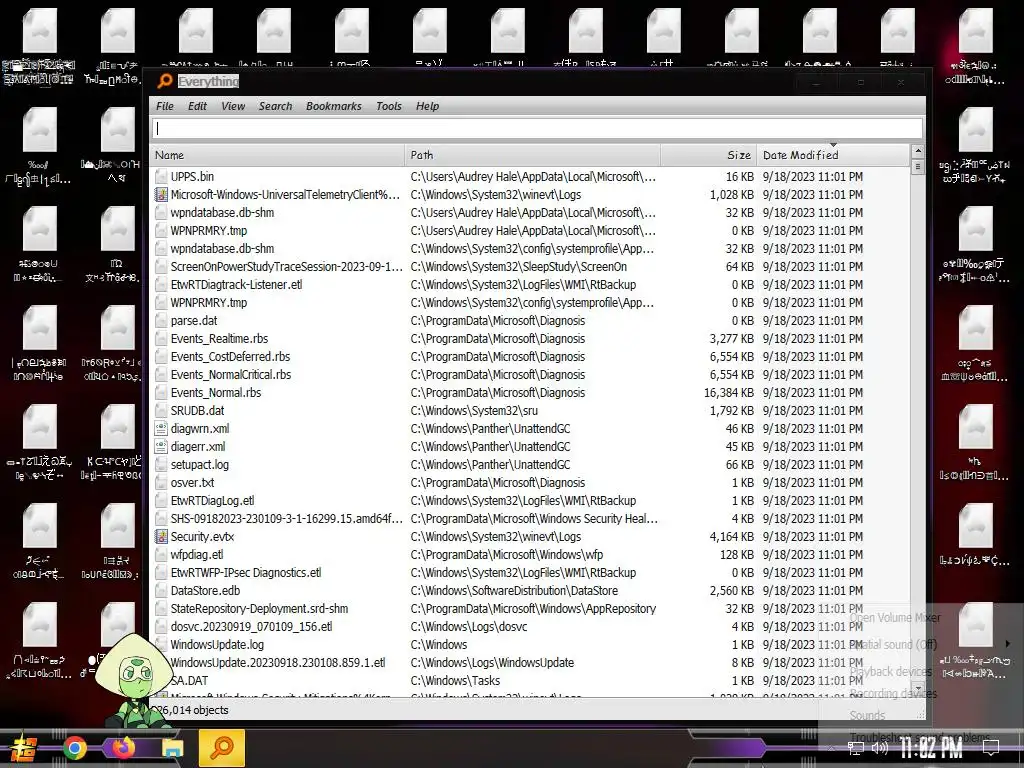Click the path C:\Windows\System32\SleepStudy\ScreenOn
The width and height of the screenshot is (1024, 768).
(519, 266)
